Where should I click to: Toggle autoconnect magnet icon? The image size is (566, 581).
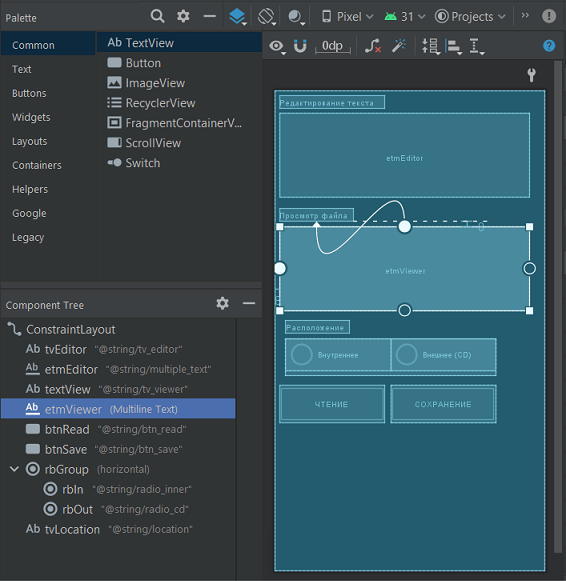(300, 46)
